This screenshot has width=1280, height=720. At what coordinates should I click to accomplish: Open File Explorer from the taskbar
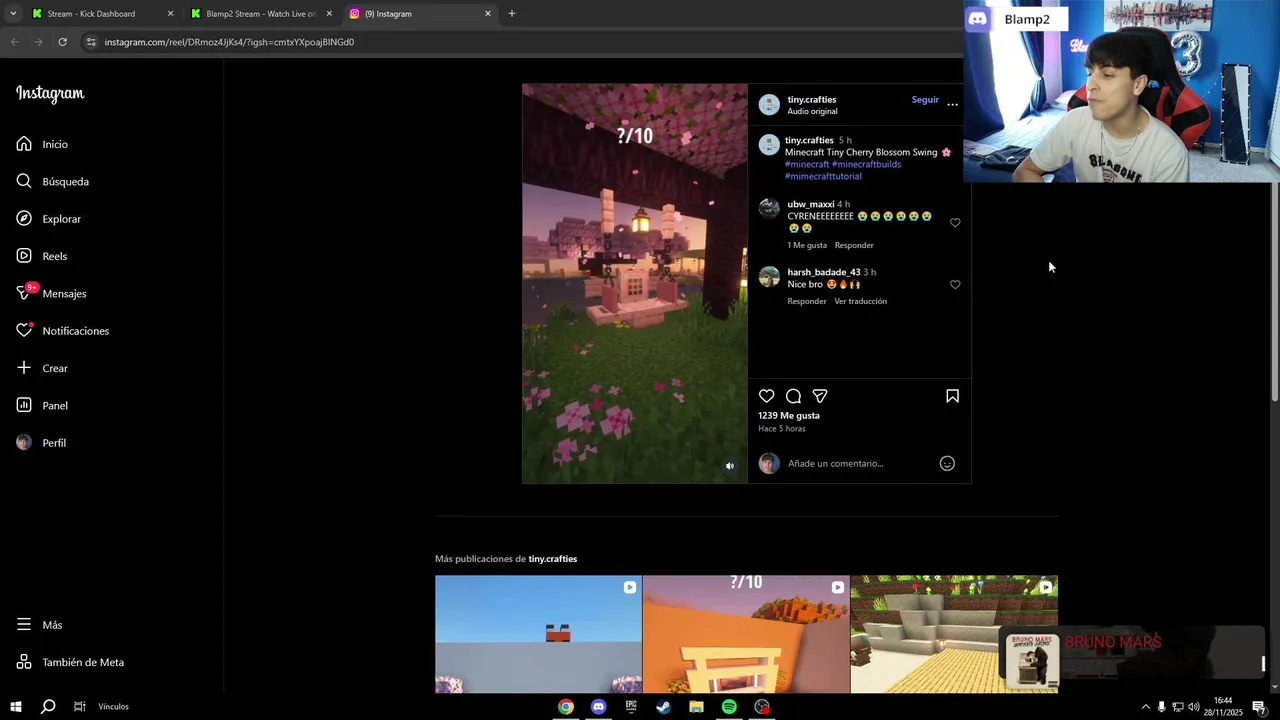(696, 707)
